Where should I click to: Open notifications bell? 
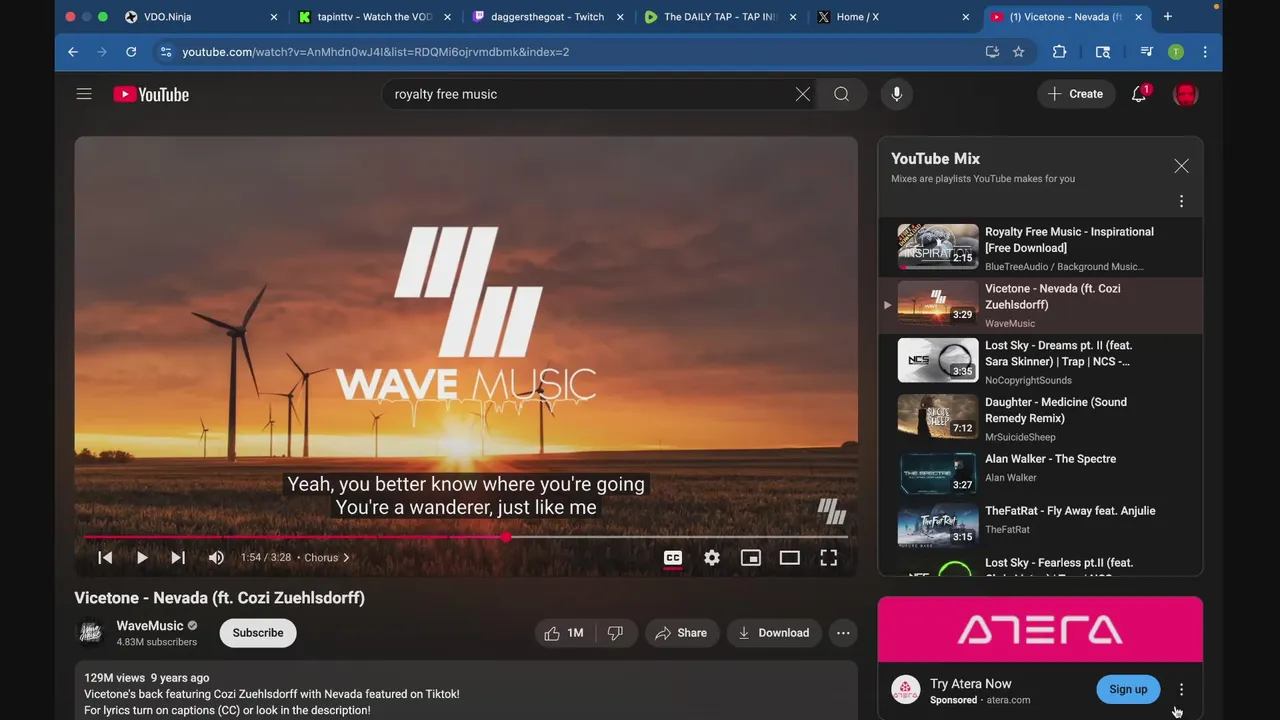(1139, 94)
